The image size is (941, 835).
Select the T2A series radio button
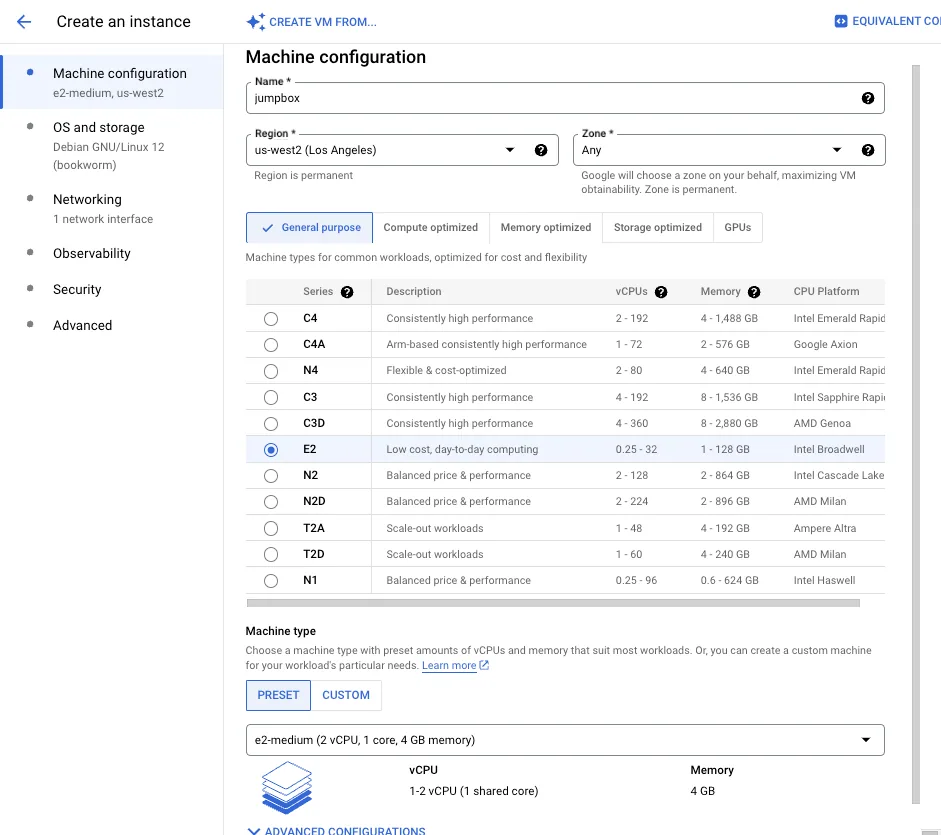[271, 528]
